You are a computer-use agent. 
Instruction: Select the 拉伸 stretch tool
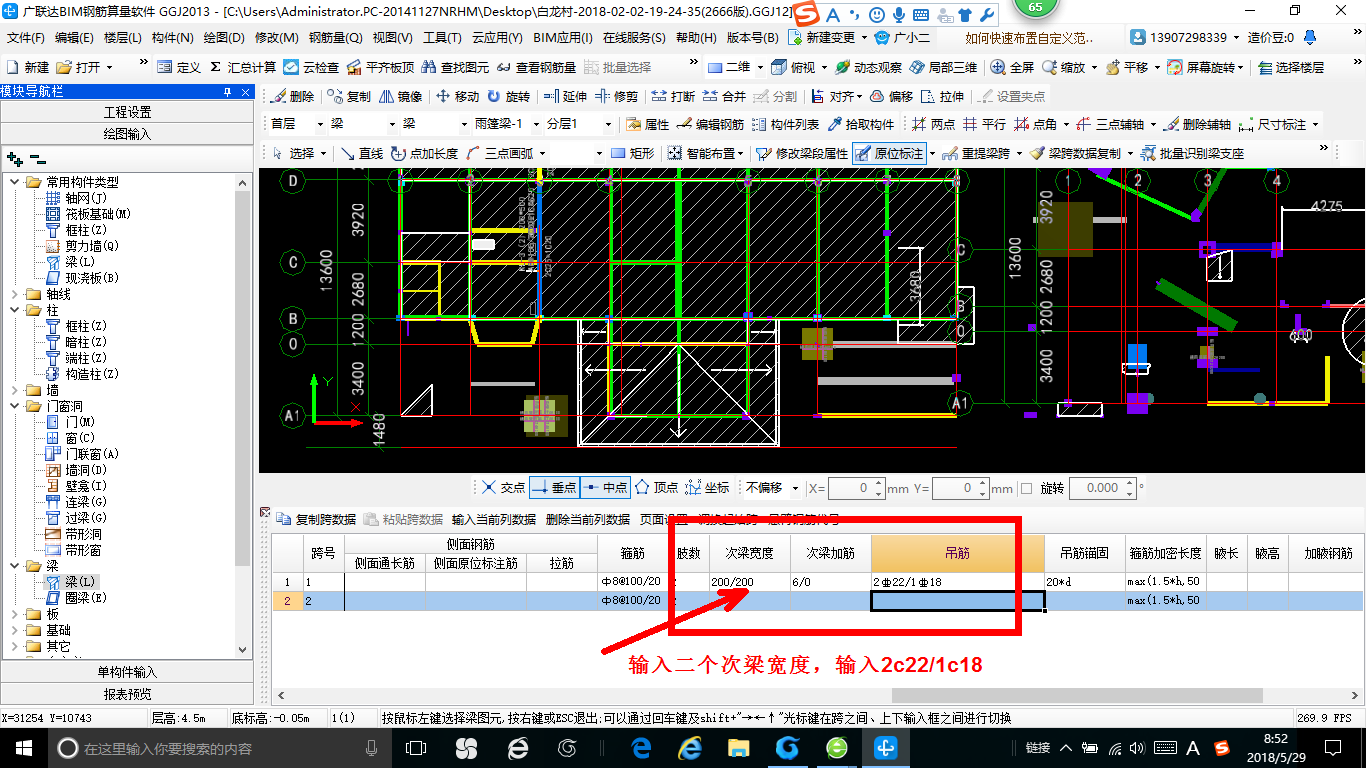pos(943,96)
